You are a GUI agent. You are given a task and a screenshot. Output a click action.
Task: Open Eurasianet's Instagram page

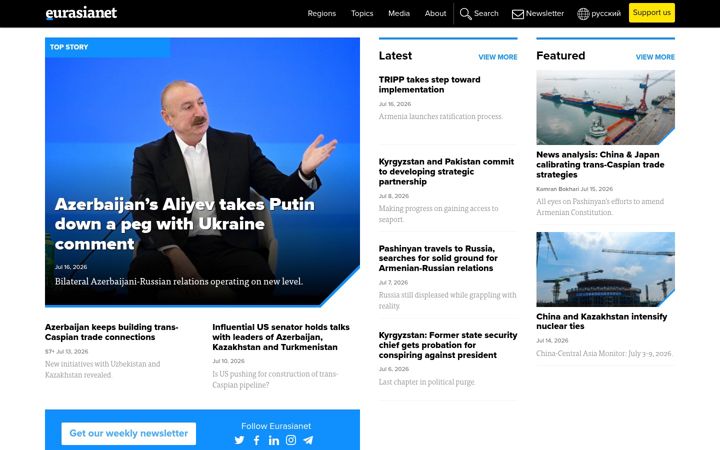pyautogui.click(x=291, y=440)
